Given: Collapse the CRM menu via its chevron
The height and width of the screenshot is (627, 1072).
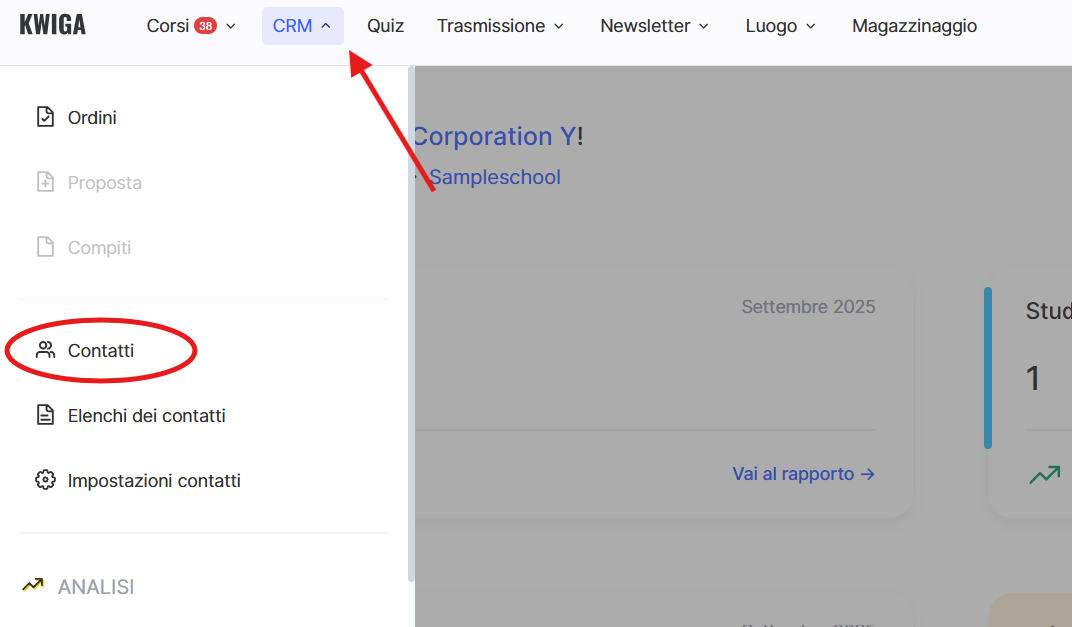Looking at the screenshot, I should point(326,26).
